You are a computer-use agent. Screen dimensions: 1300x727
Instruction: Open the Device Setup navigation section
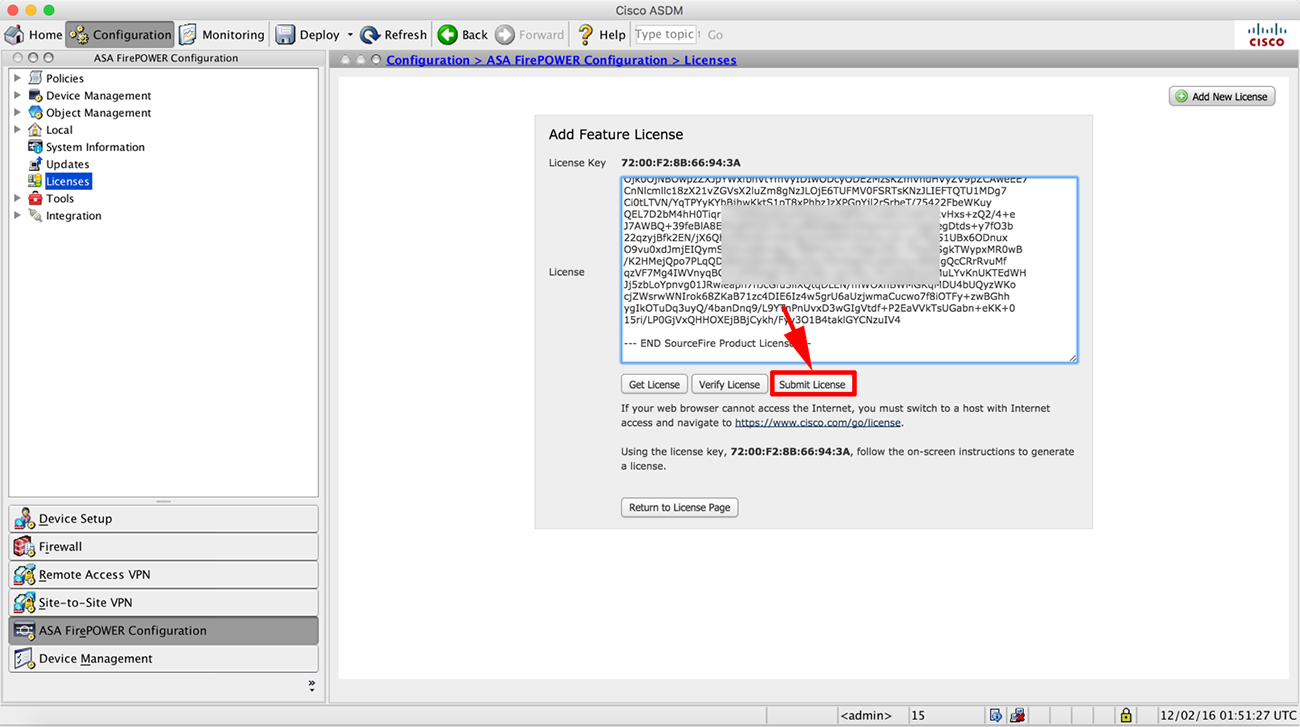pyautogui.click(x=163, y=519)
